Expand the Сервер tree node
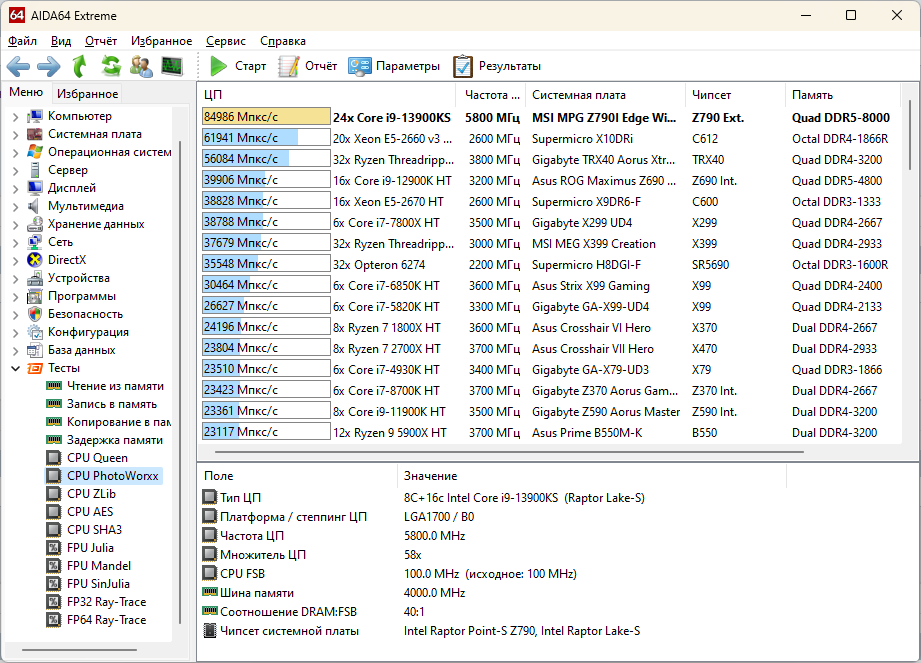This screenshot has height=663, width=921. point(15,171)
